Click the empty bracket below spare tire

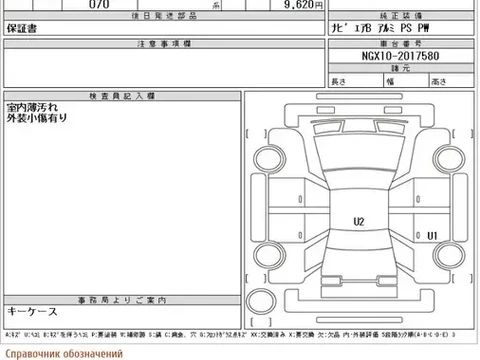(261, 322)
